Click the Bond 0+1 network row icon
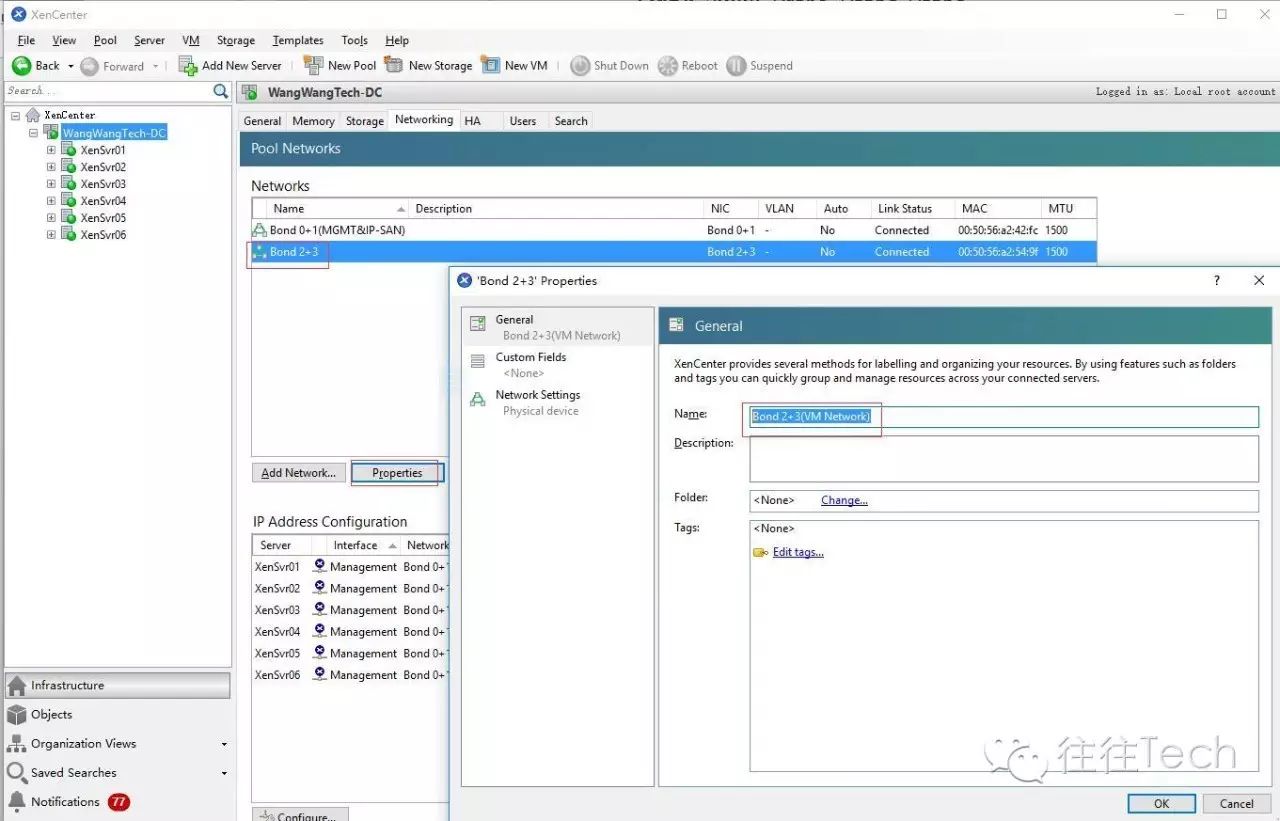Screen dimensions: 1280x821 [260, 230]
